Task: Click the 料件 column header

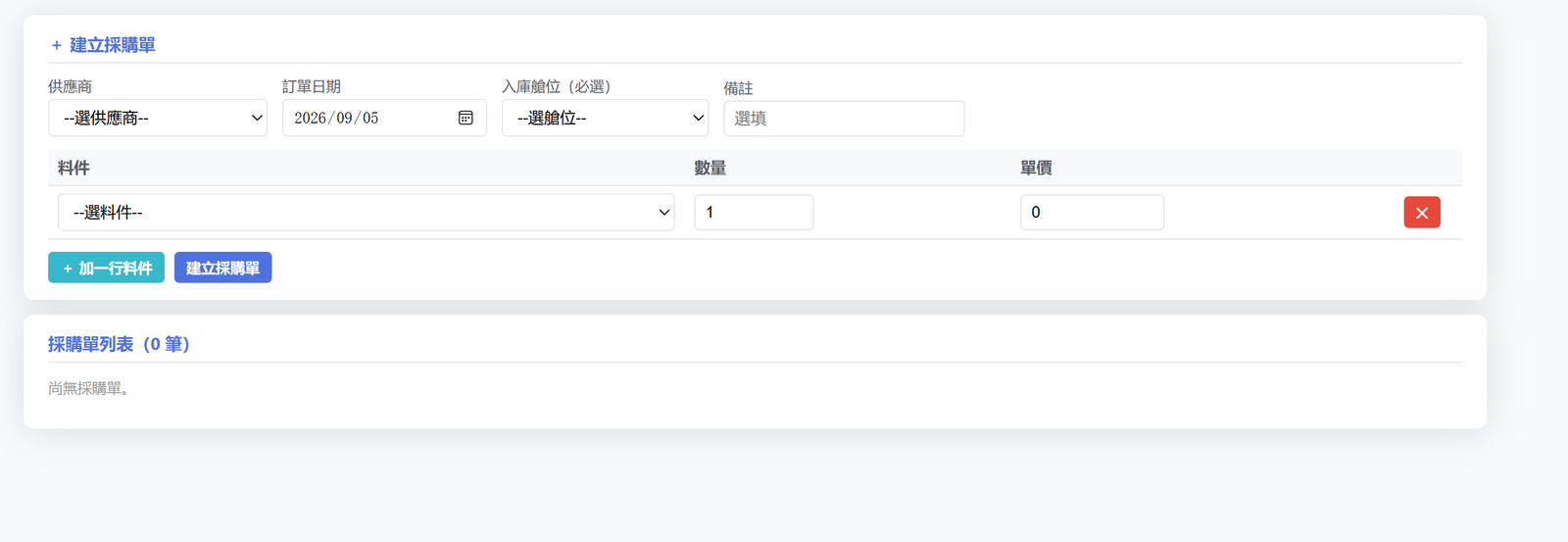Action: point(73,168)
